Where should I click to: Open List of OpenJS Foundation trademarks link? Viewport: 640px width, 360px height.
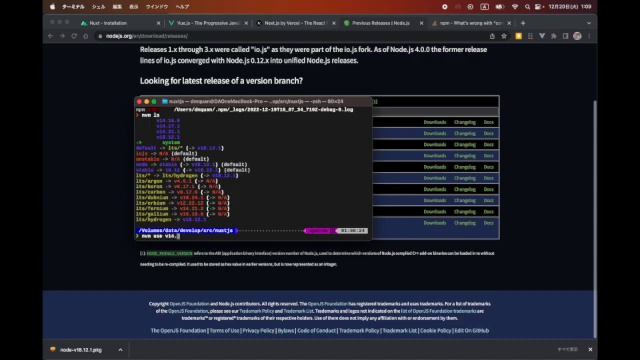pyautogui.click(x=438, y=311)
